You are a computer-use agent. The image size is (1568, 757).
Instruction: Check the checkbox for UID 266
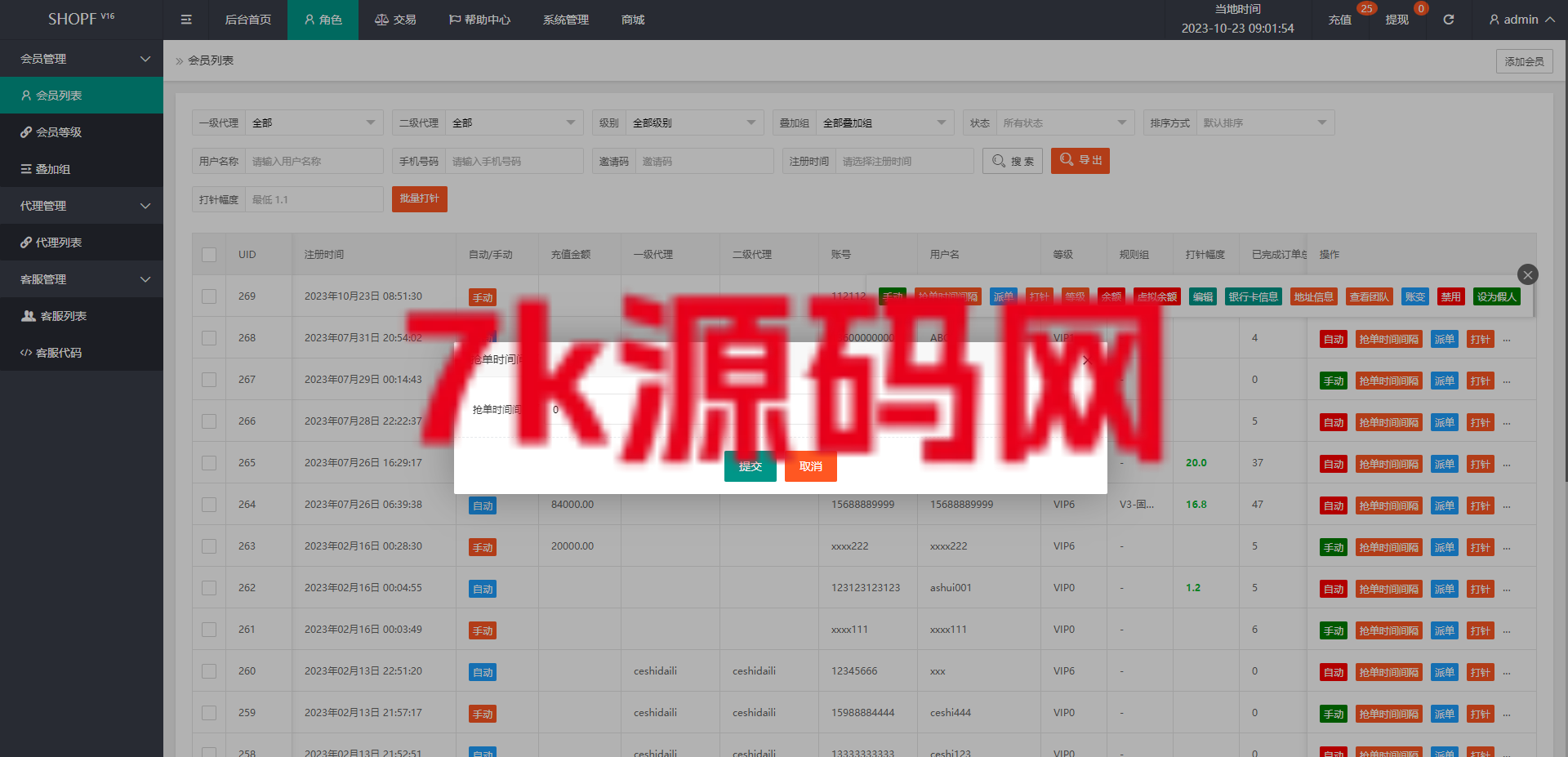click(x=209, y=421)
